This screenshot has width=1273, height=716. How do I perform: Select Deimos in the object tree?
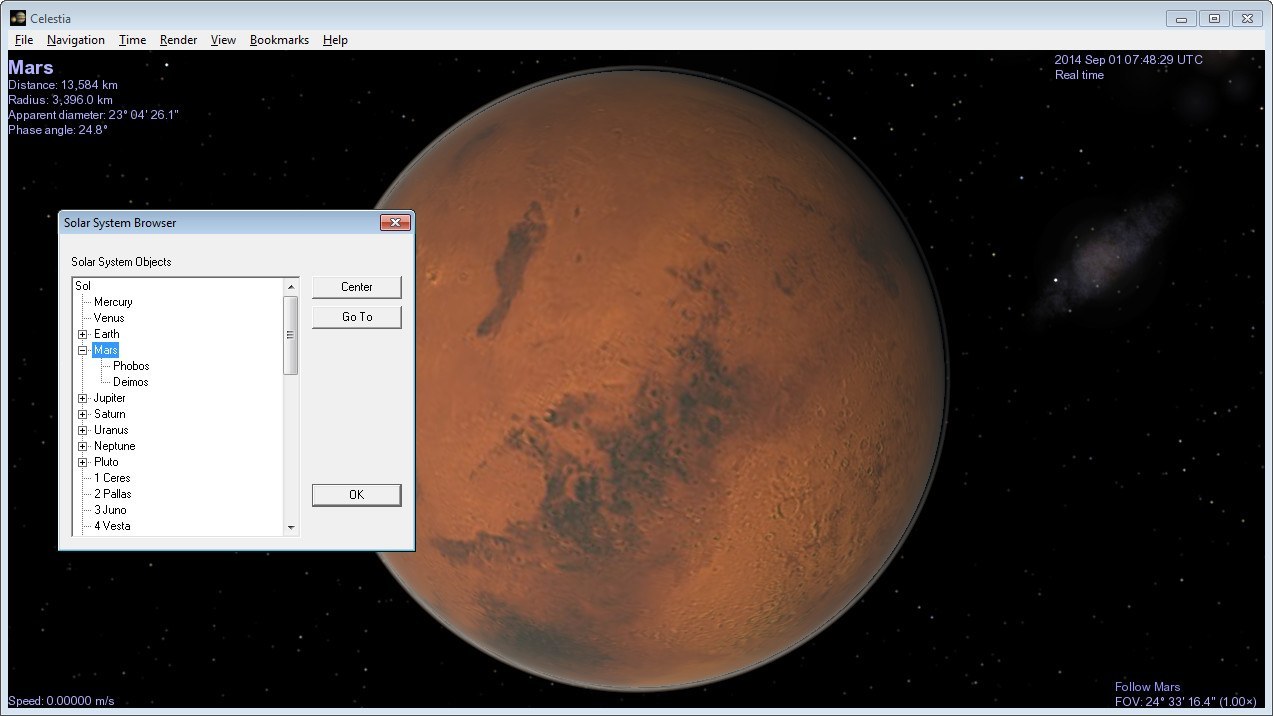(x=130, y=382)
